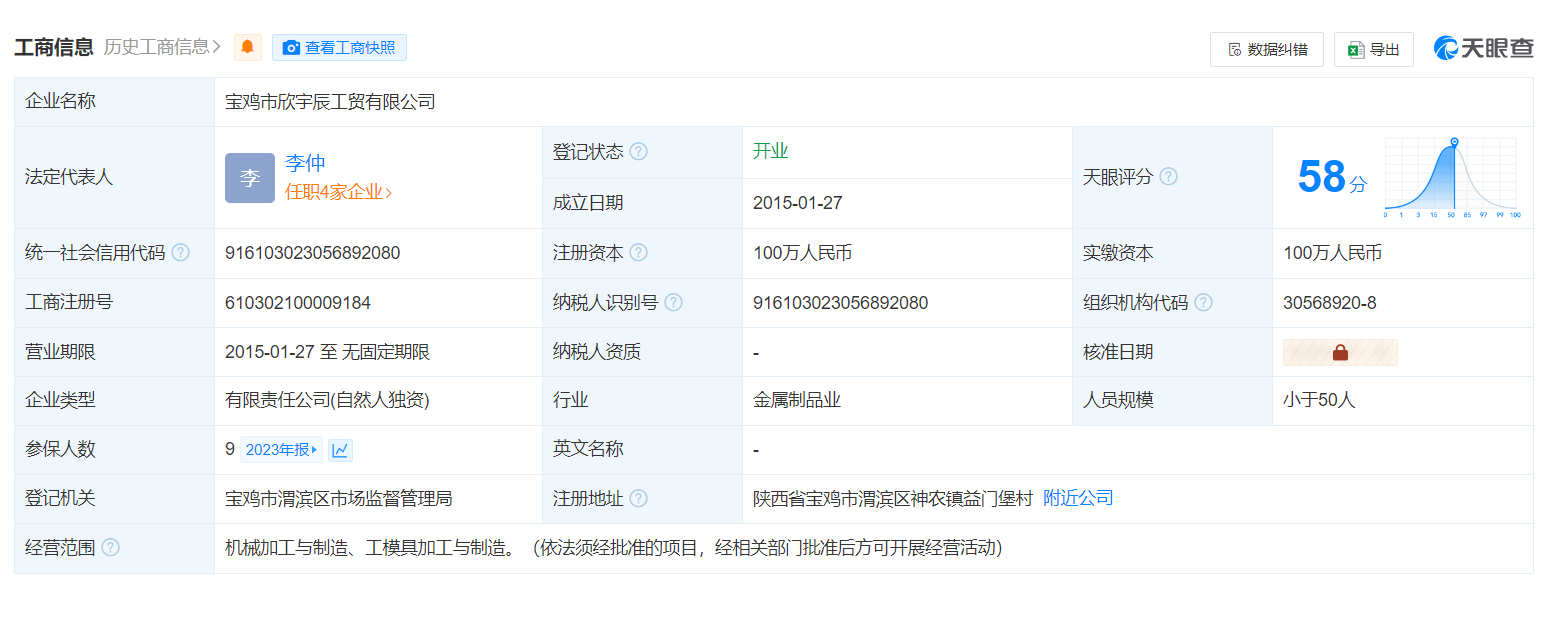
Task: Click help icon next to 统一社会信用代码
Action: tap(180, 253)
